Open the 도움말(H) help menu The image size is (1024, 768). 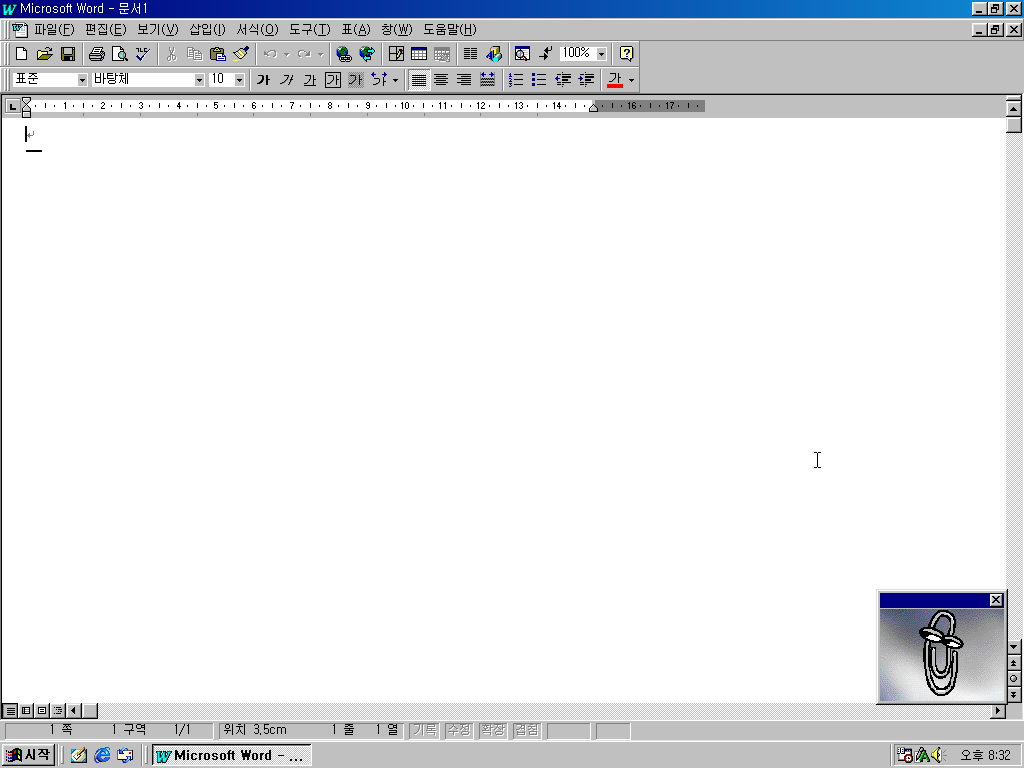450,29
